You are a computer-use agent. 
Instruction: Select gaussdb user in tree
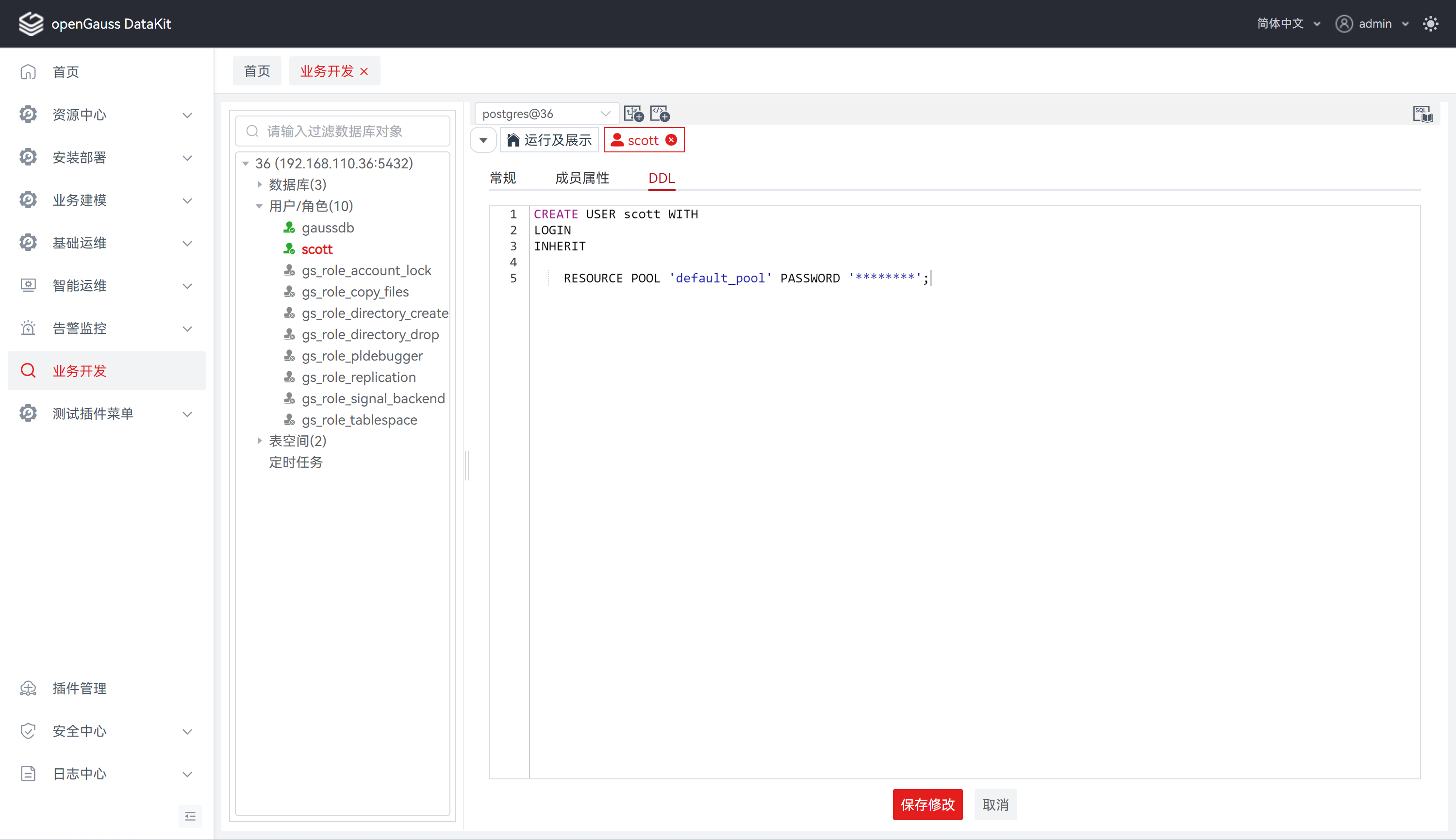pos(328,228)
